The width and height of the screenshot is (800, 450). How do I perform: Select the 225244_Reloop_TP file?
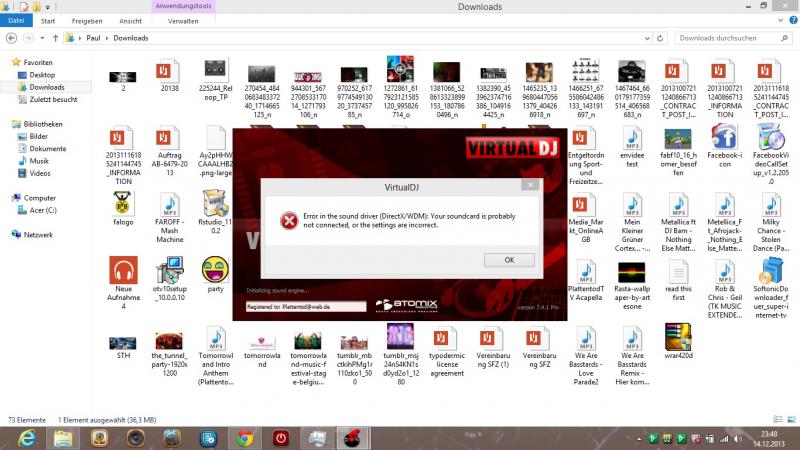215,80
